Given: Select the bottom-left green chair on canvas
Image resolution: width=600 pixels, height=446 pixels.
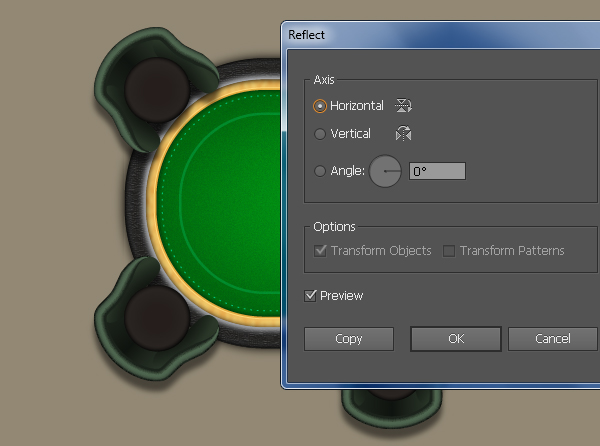Looking at the screenshot, I should point(155,318).
